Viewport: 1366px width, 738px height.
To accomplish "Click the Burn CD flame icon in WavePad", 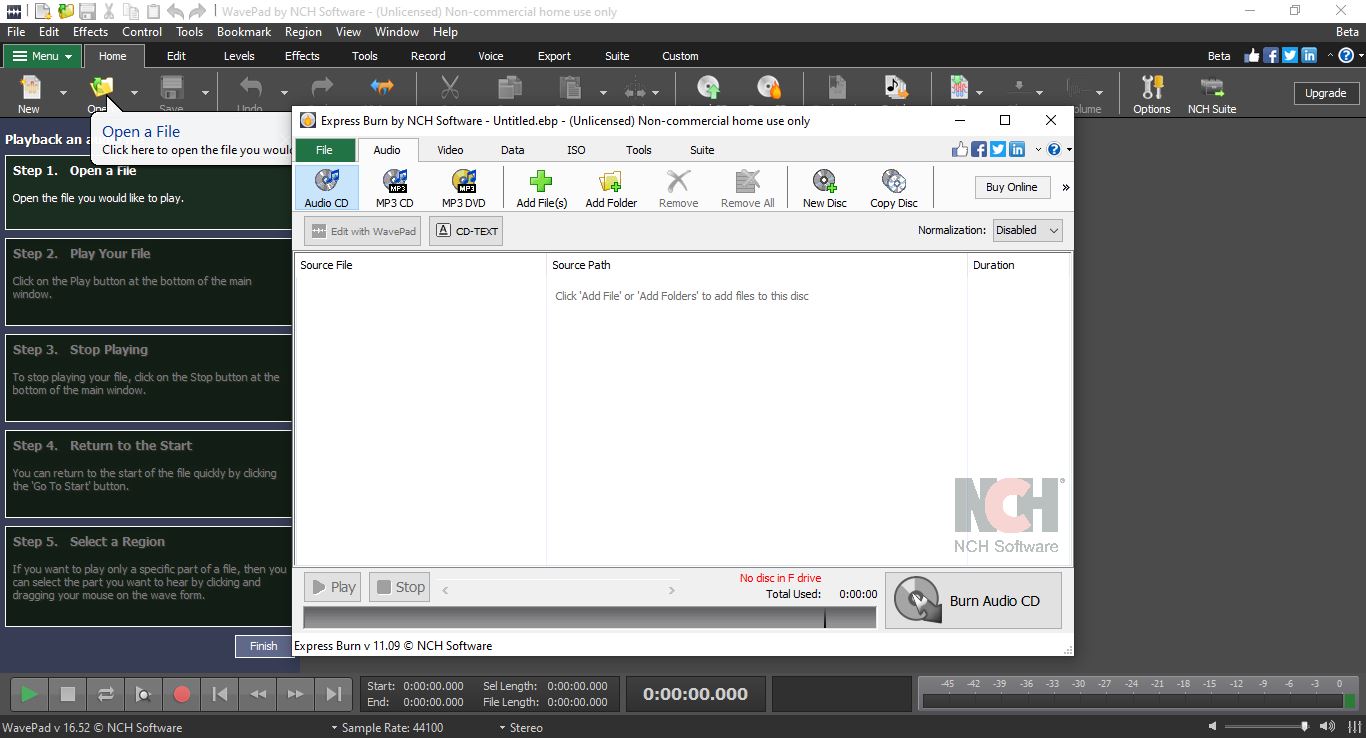I will [x=768, y=88].
